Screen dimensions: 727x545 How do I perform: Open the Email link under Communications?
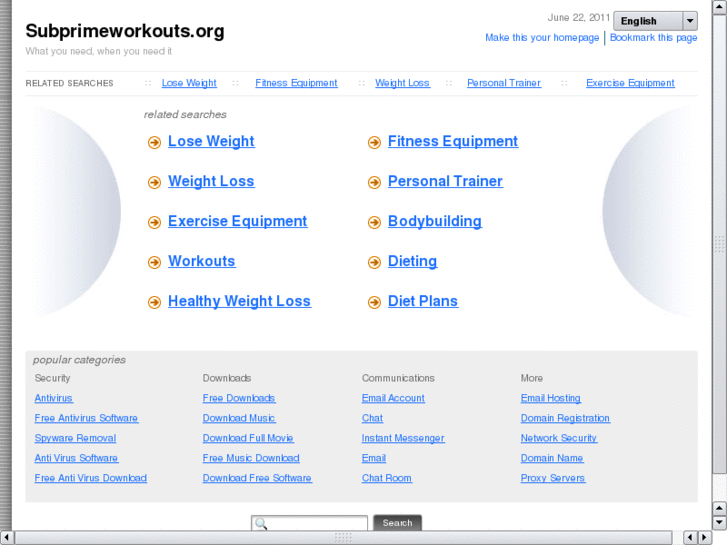(x=374, y=458)
